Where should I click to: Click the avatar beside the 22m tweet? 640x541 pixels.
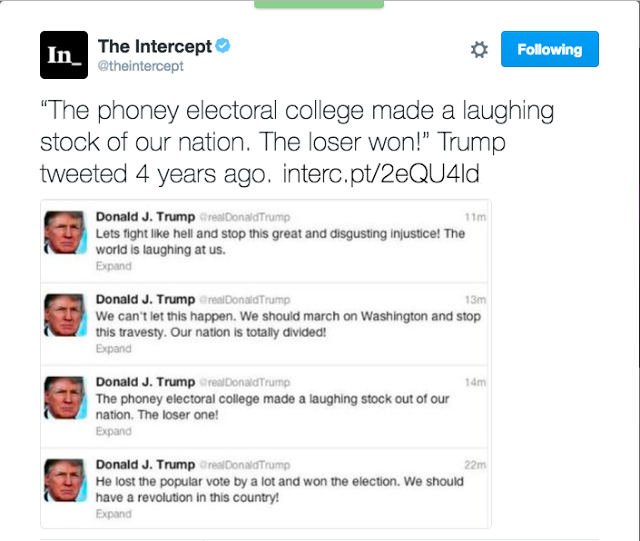pyautogui.click(x=65, y=481)
